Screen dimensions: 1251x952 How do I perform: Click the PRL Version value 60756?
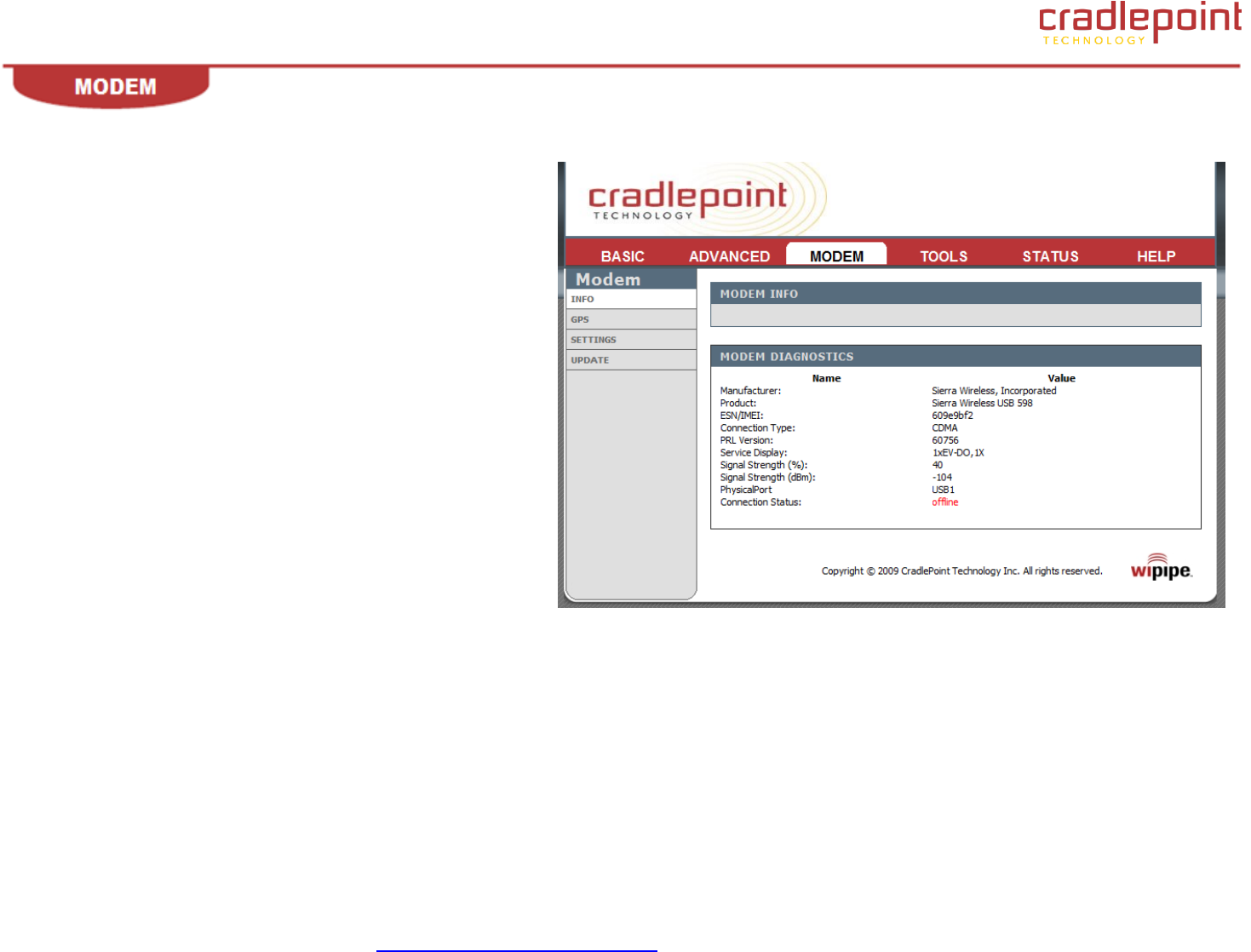click(x=945, y=440)
